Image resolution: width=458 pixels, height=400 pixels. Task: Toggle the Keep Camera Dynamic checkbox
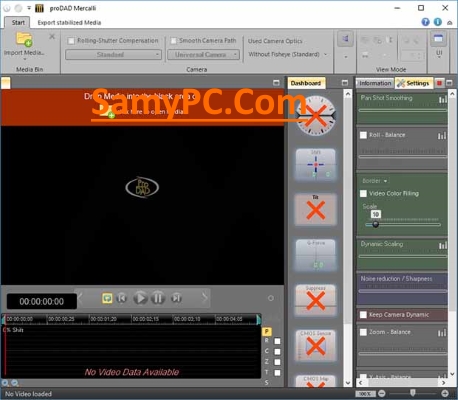click(363, 315)
